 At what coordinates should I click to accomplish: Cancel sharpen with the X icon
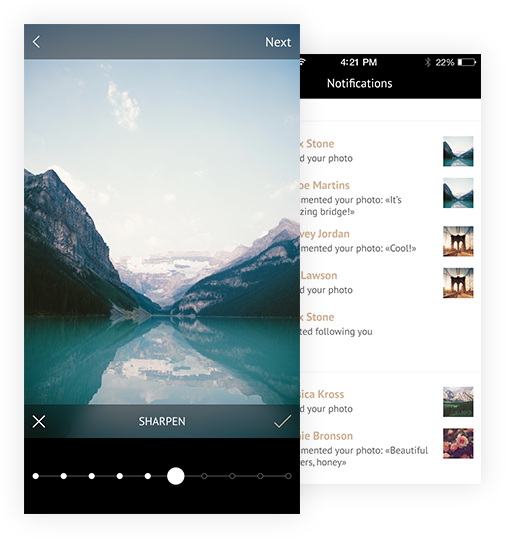39,421
